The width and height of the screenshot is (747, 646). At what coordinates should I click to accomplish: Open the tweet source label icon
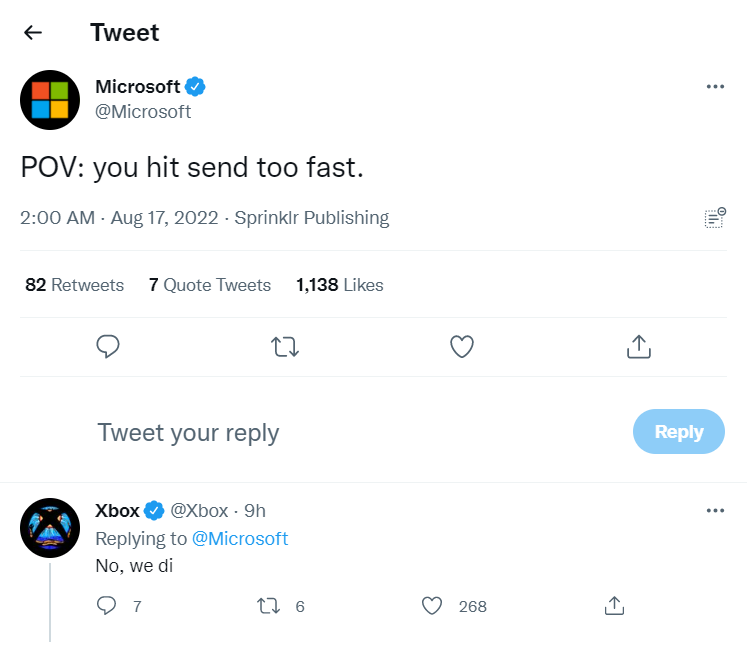pyautogui.click(x=714, y=218)
